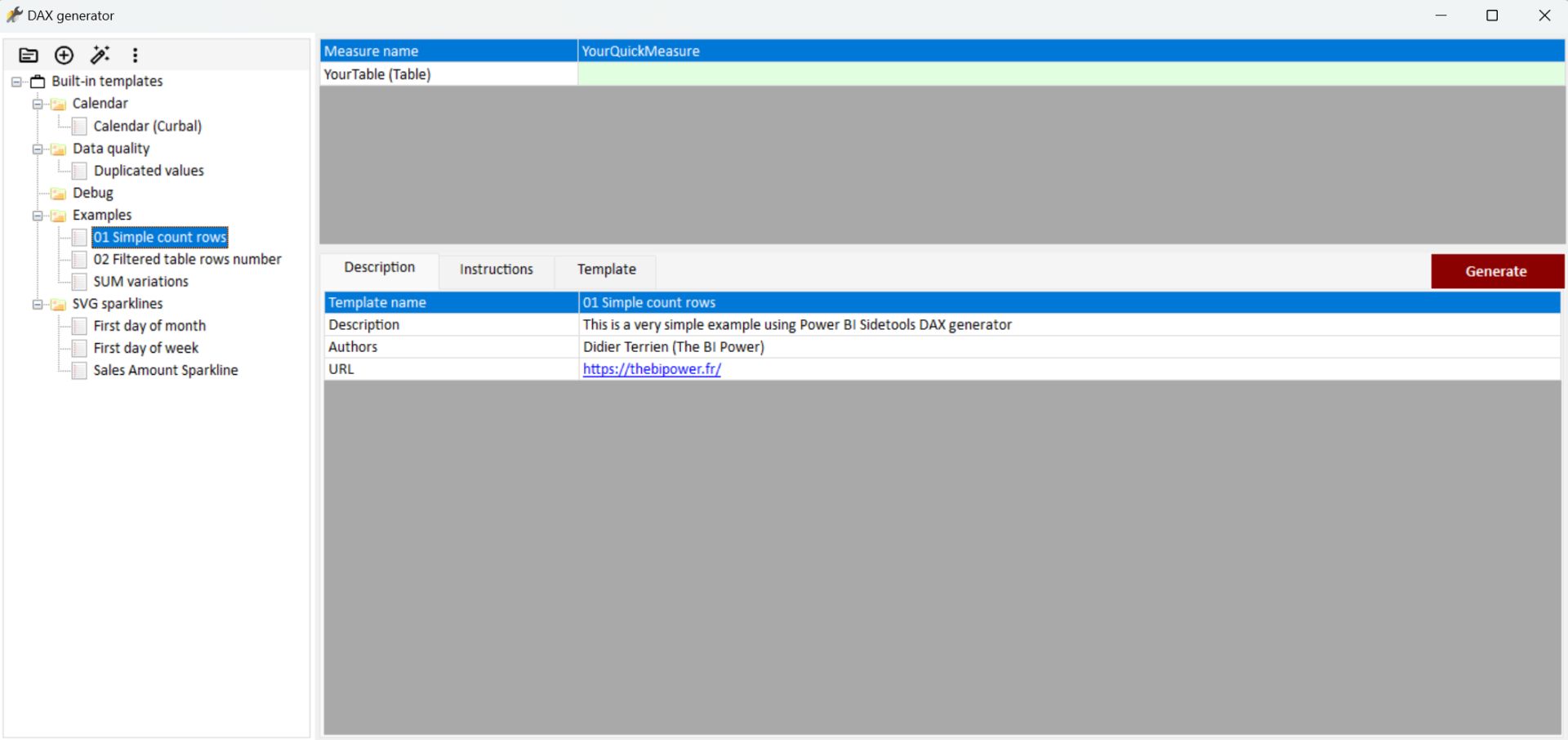Select the Sales Amount Sparkline template
This screenshot has width=1568, height=740.
pyautogui.click(x=166, y=370)
